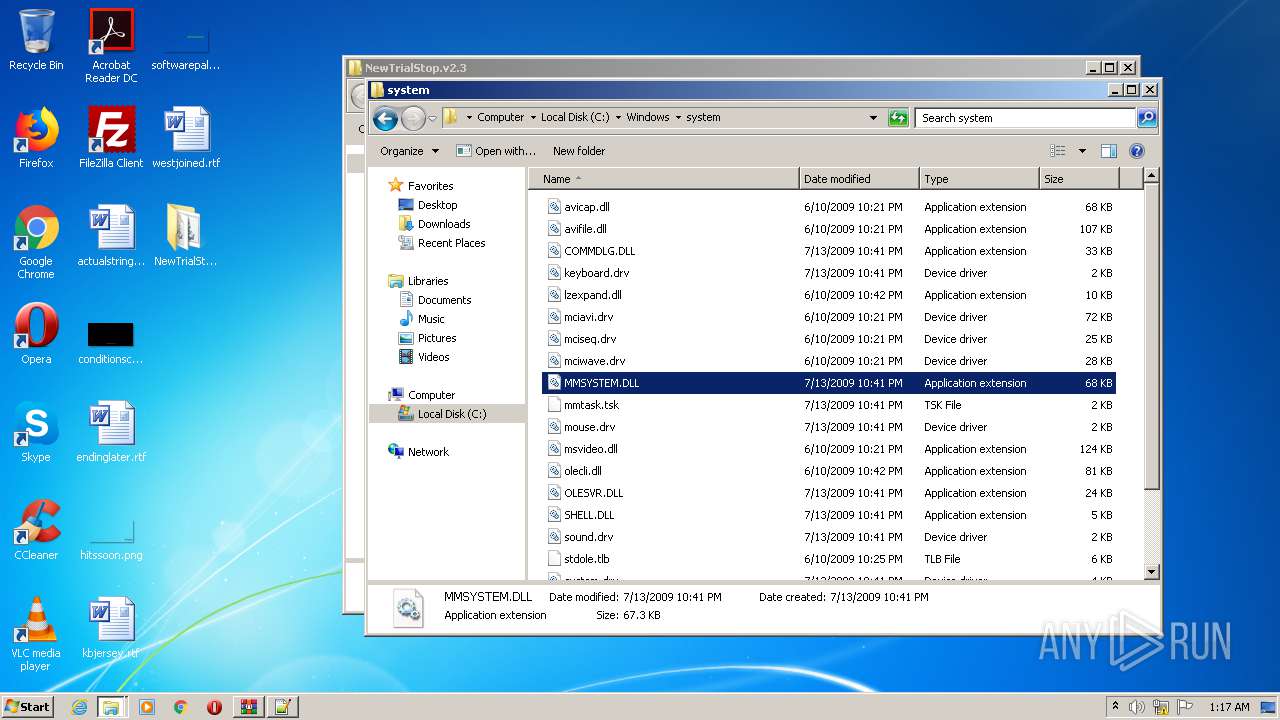
Task: Select the mmtask.tsk file icon
Action: tap(555, 405)
